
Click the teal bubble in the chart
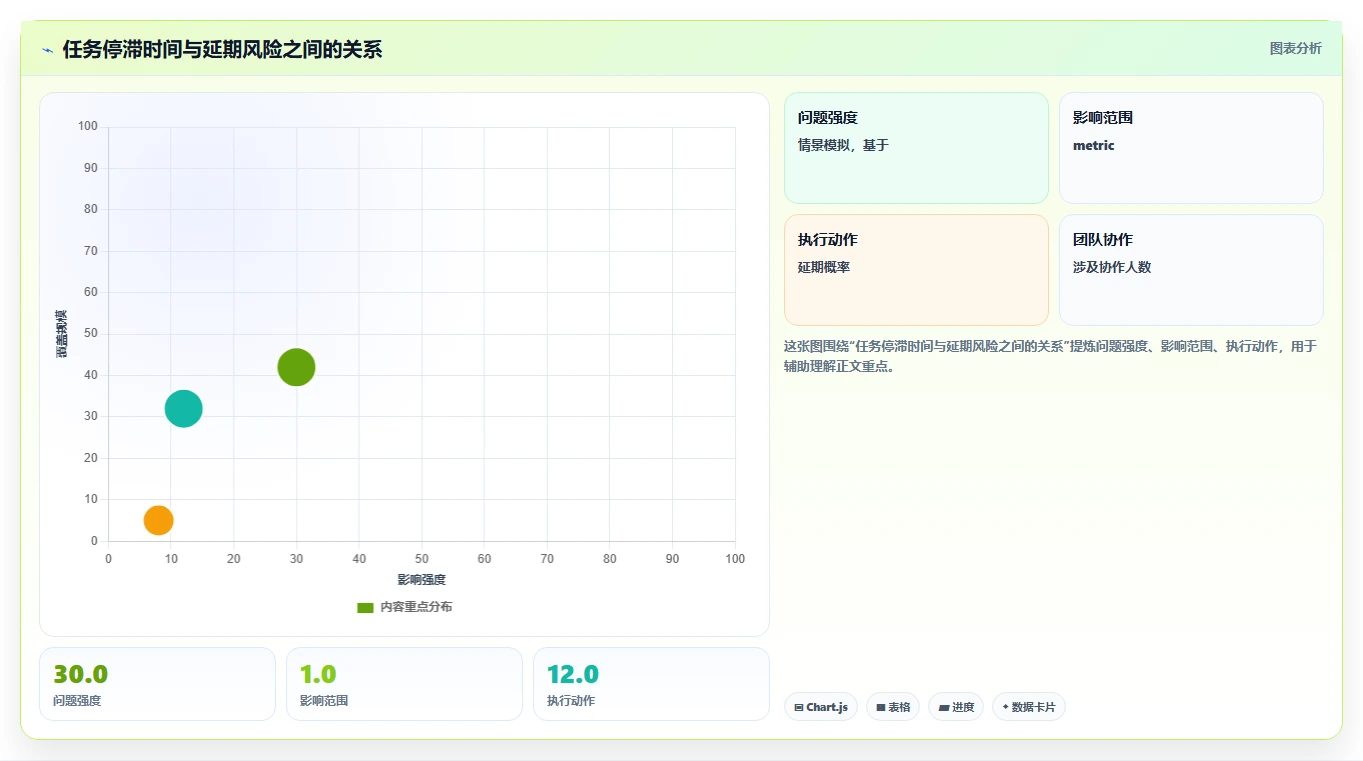(x=183, y=408)
